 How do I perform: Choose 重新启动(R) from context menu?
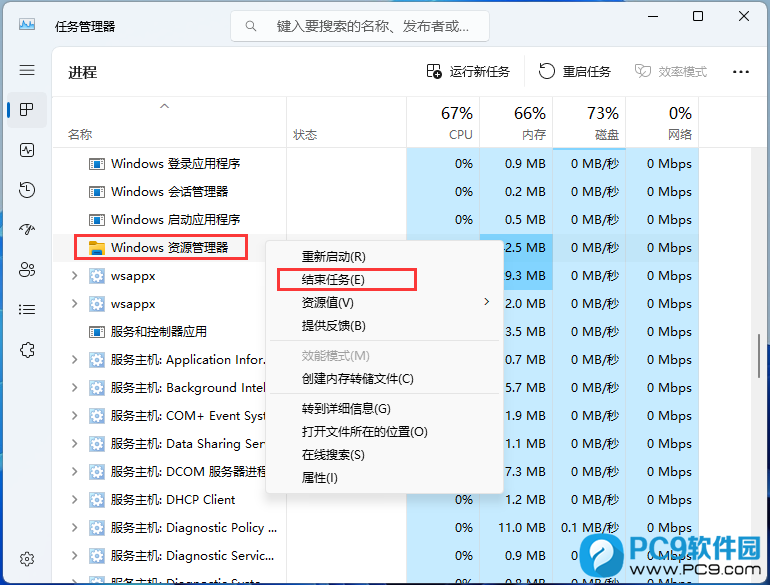pyautogui.click(x=333, y=257)
